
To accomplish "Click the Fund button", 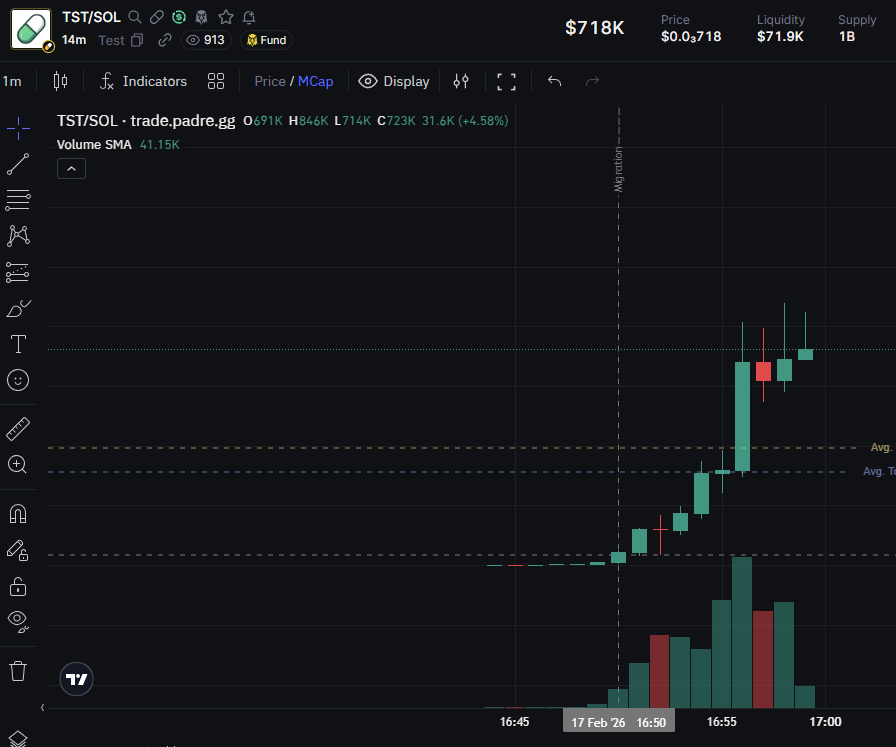I will 266,40.
